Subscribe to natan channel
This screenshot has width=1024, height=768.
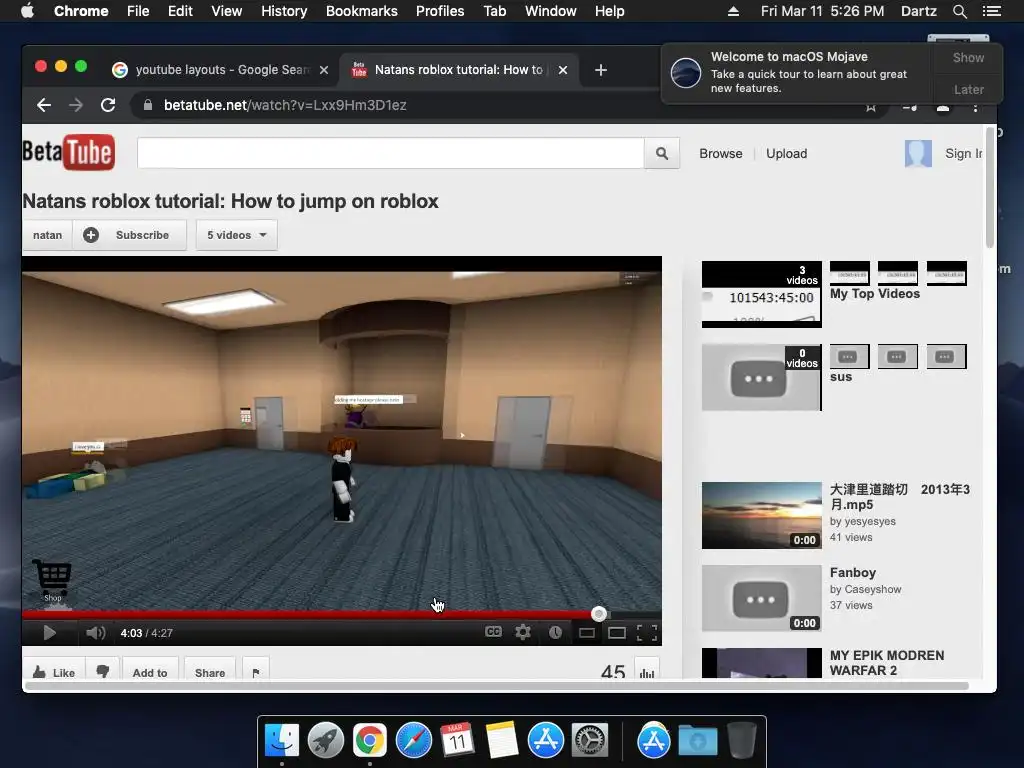[130, 235]
